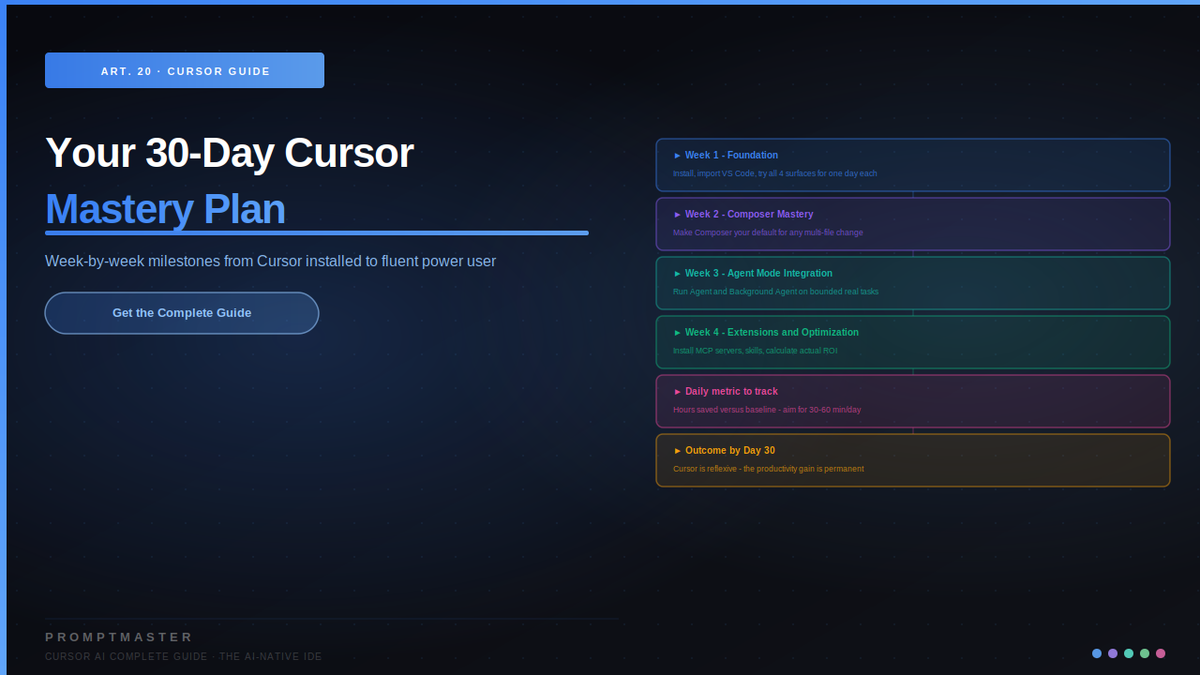Click the PROMPTMASTER footer brand
Viewport: 1200px width, 675px height.
119,637
